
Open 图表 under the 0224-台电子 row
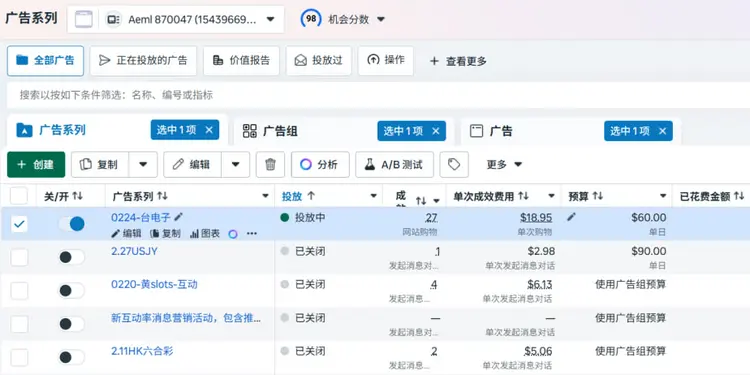point(205,234)
